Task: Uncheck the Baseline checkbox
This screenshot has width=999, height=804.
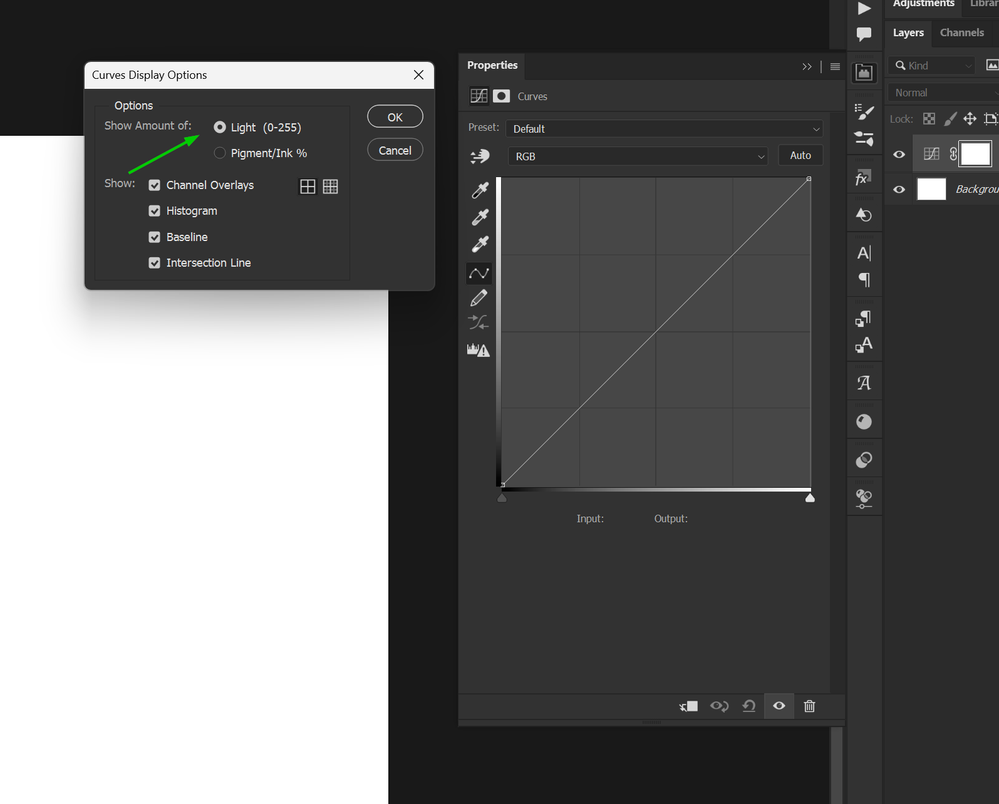Action: pos(154,237)
